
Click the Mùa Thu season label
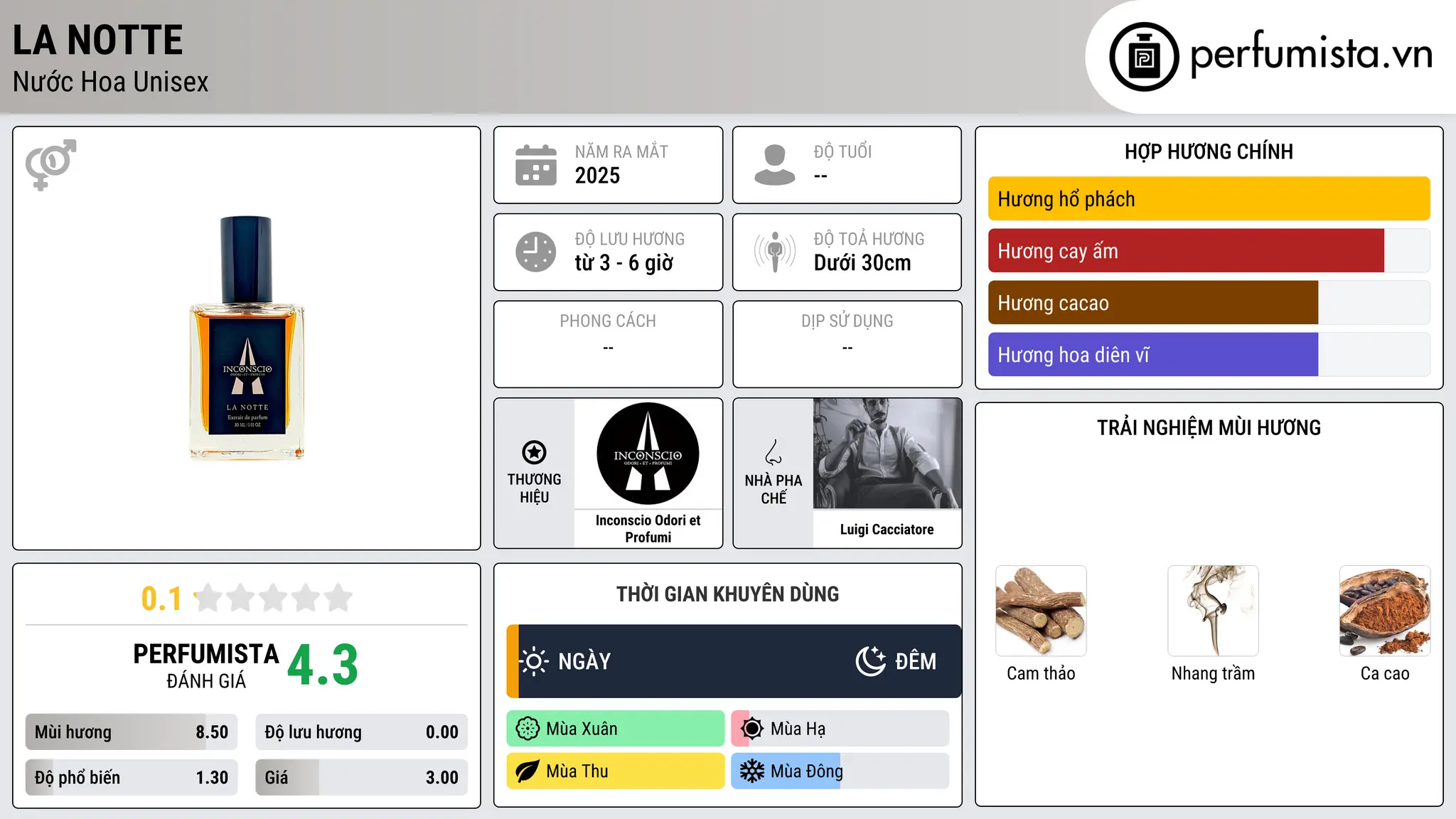pos(577,771)
